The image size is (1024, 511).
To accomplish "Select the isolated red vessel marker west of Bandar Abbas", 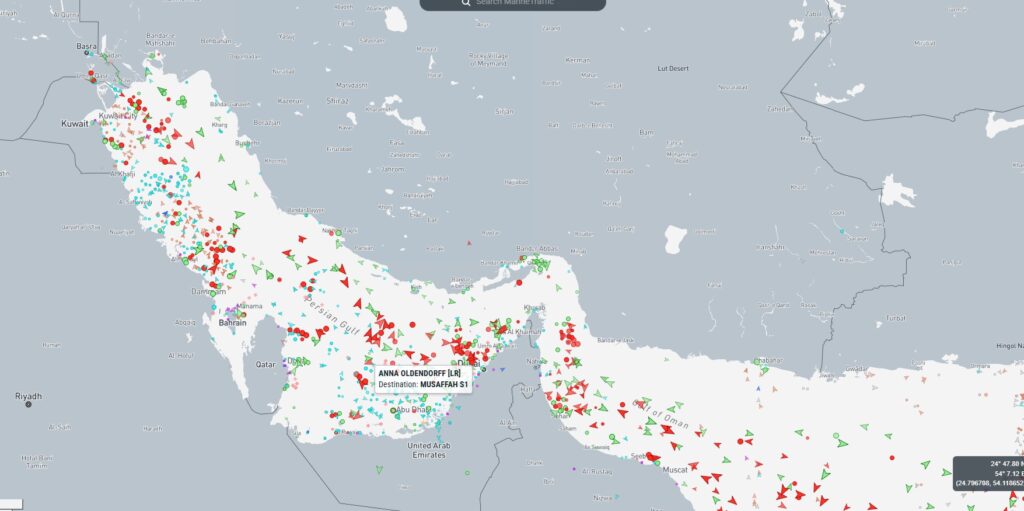I will click(x=468, y=243).
